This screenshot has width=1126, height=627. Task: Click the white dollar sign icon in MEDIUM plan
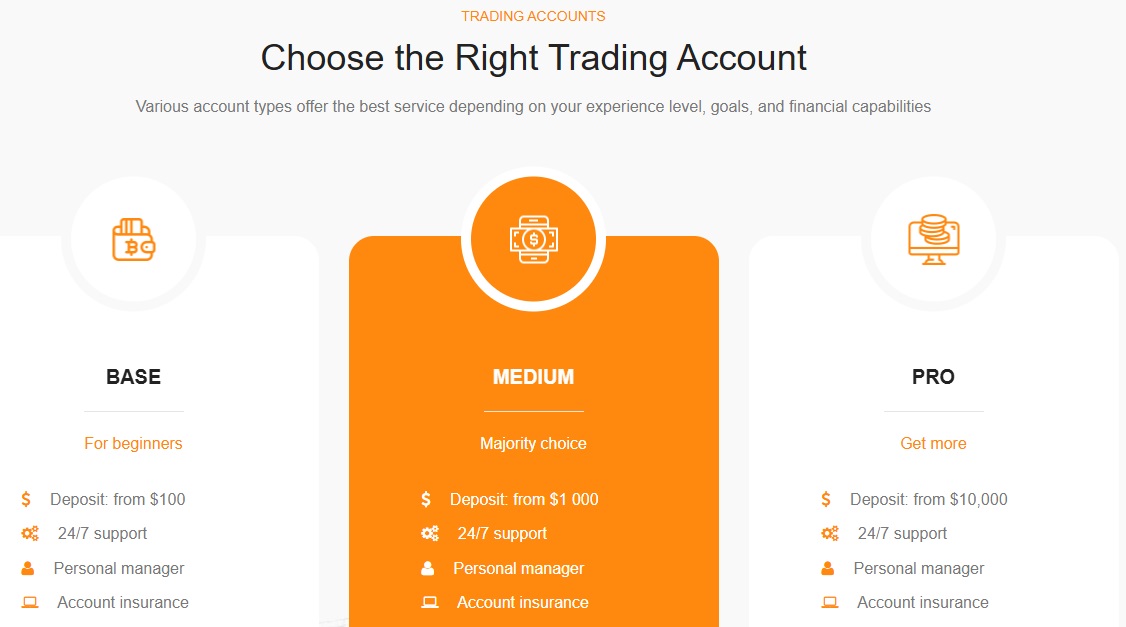tap(426, 499)
